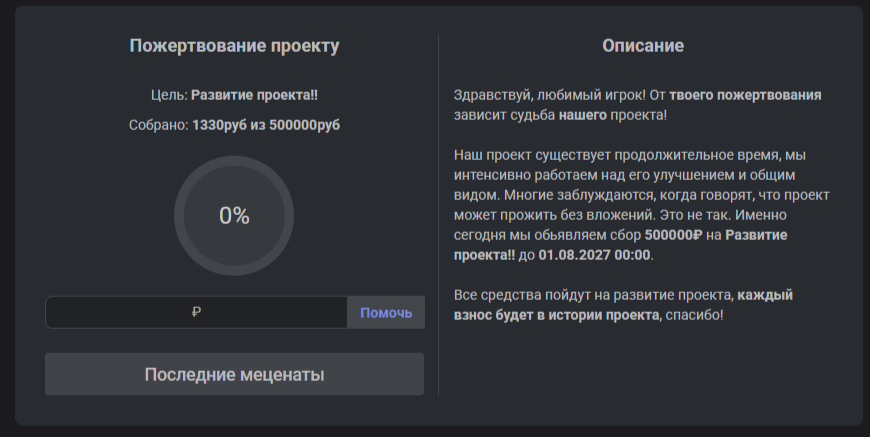Click the Помочь donate button
This screenshot has width=870, height=437.
tap(386, 313)
